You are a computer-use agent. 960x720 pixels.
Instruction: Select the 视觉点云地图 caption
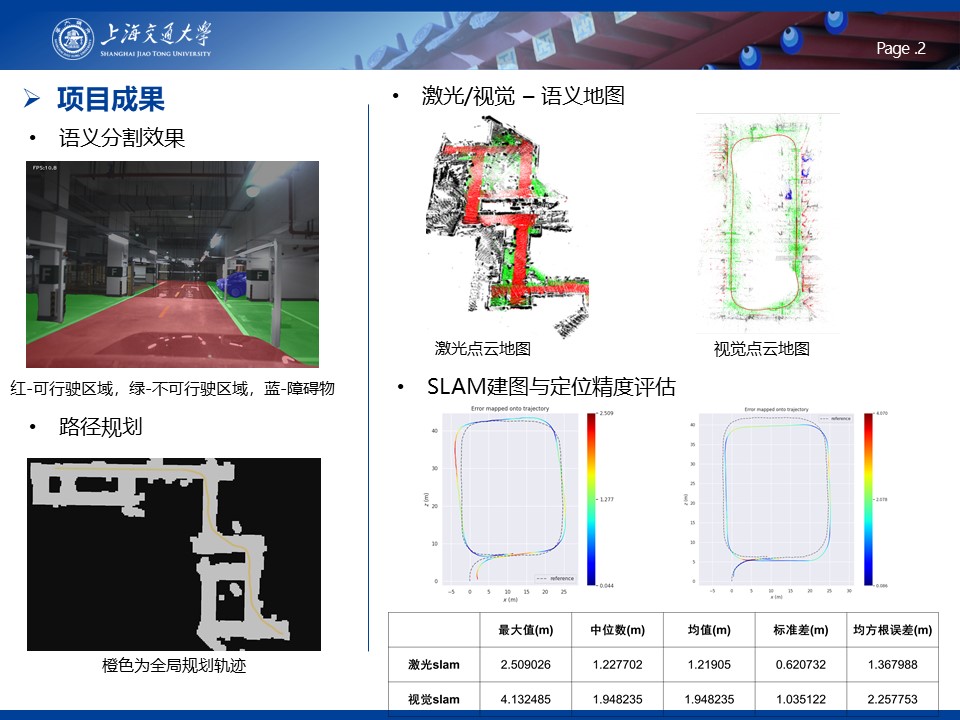click(x=761, y=348)
